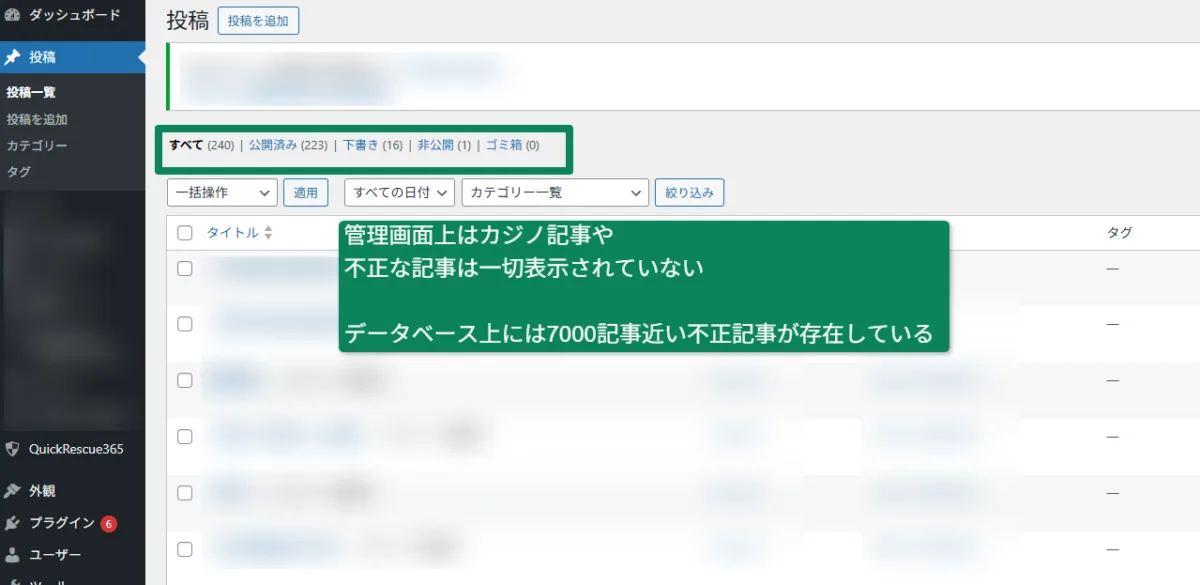Image resolution: width=1200 pixels, height=585 pixels.
Task: Click the タグ column header
Action: tap(1120, 233)
